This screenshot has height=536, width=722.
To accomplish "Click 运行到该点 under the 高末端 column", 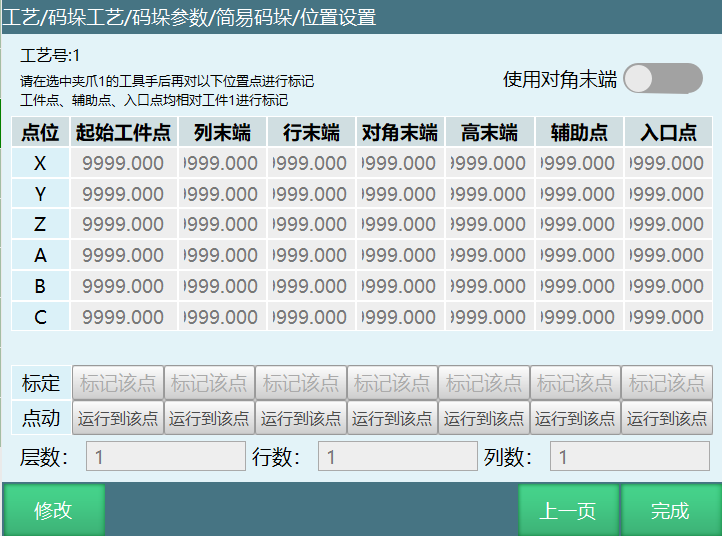I will click(x=484, y=418).
